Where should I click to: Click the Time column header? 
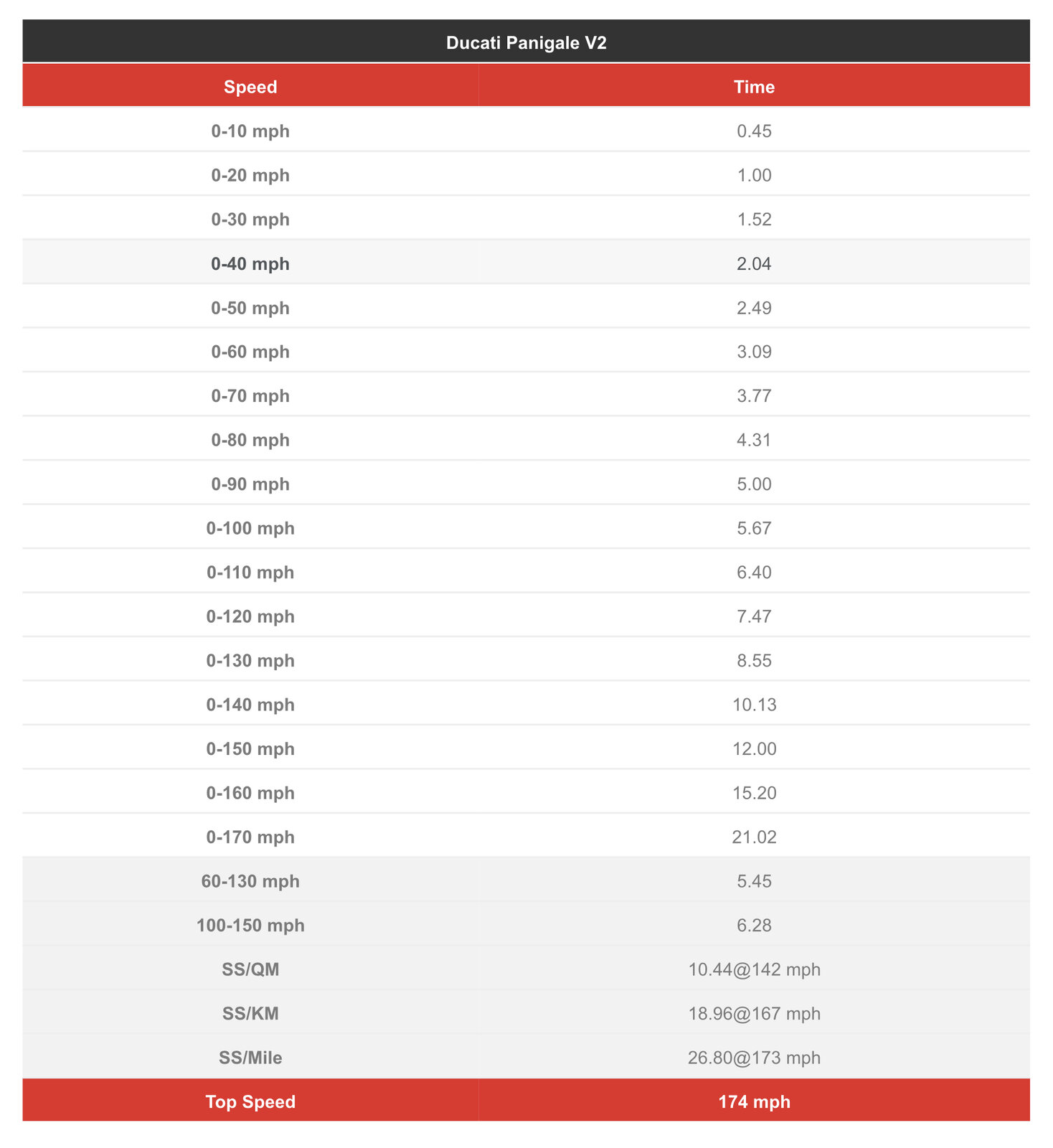[754, 87]
